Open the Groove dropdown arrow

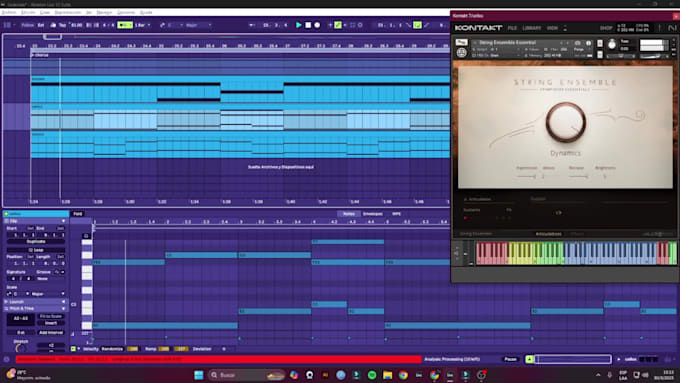pos(63,272)
